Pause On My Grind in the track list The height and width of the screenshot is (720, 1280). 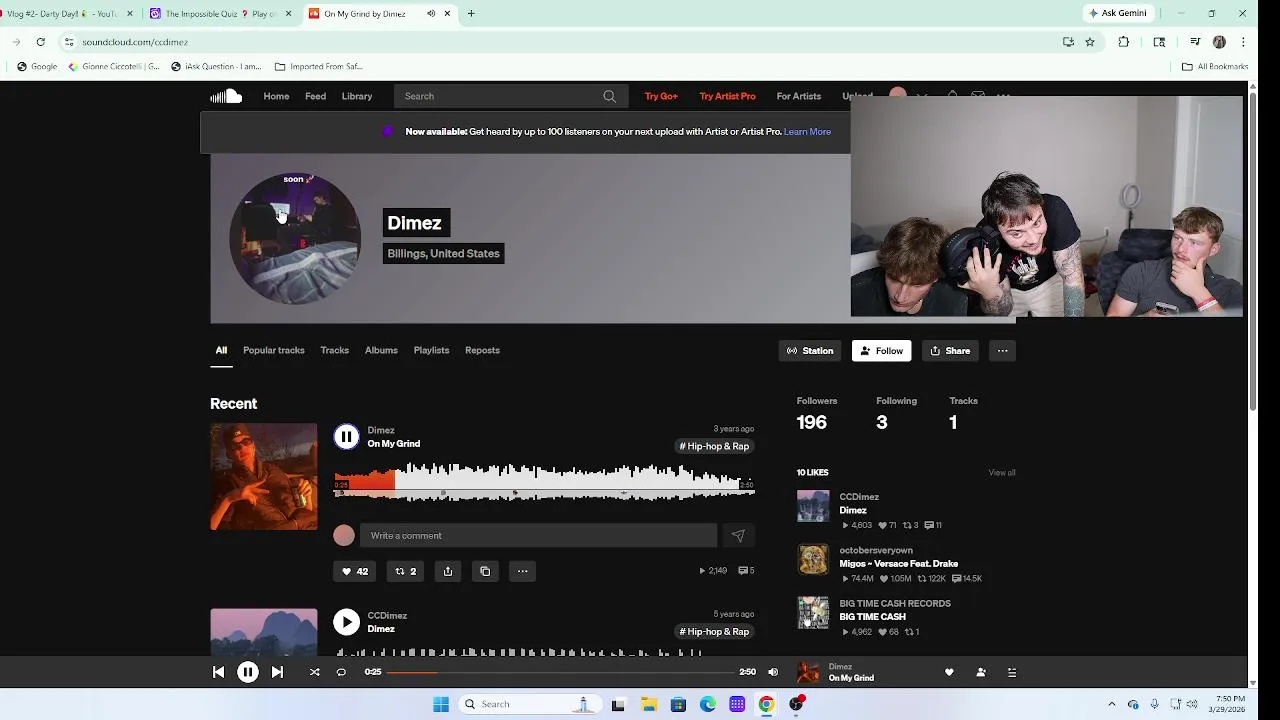click(x=346, y=436)
